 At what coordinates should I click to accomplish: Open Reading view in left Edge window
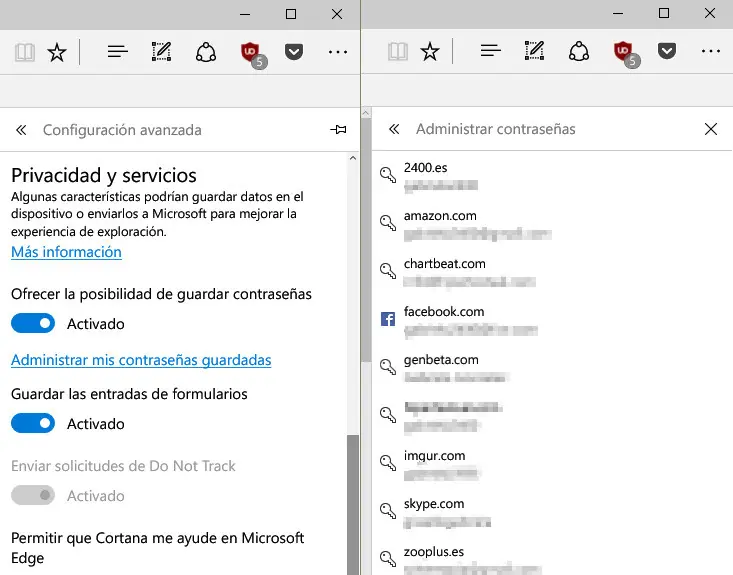pos(25,52)
